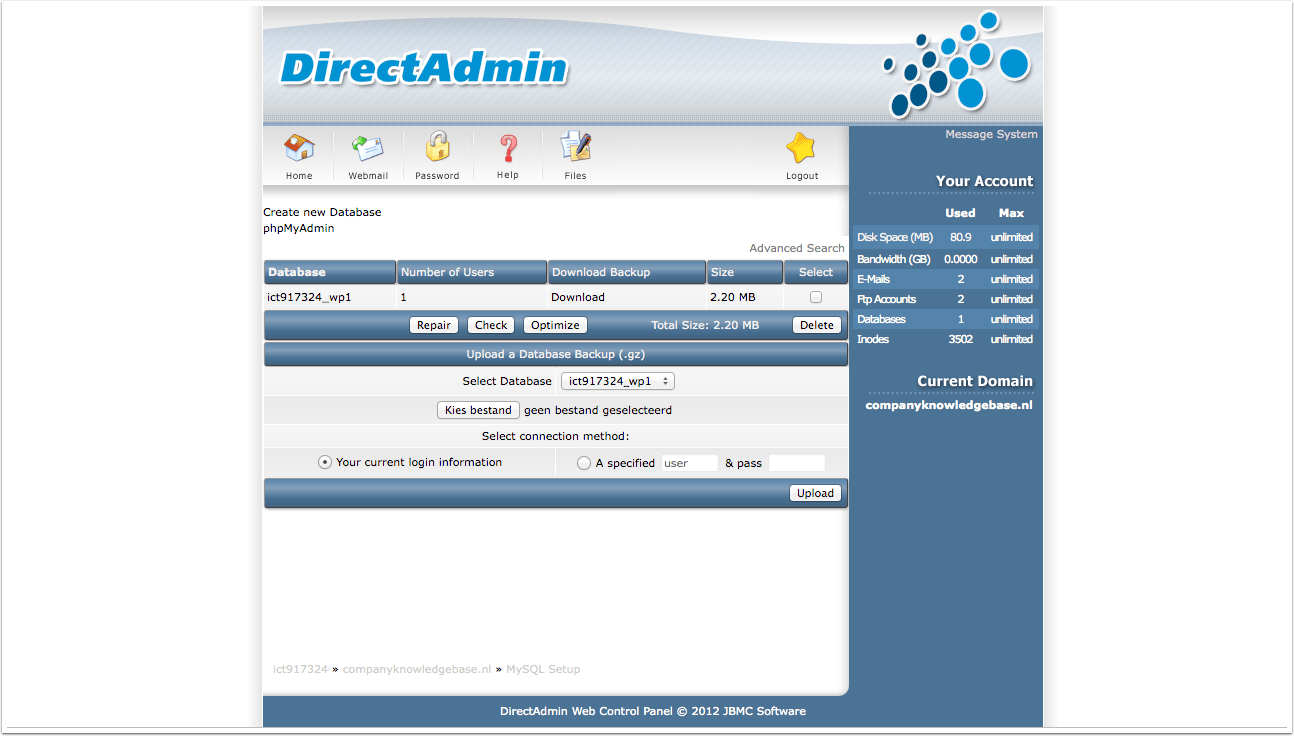Image resolution: width=1294 pixels, height=736 pixels.
Task: Click 'geen bestand geselecteerd' text
Action: [x=598, y=410]
